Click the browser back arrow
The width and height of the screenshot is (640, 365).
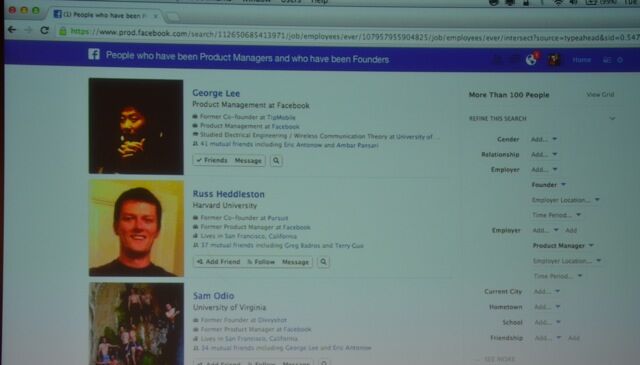(12, 29)
